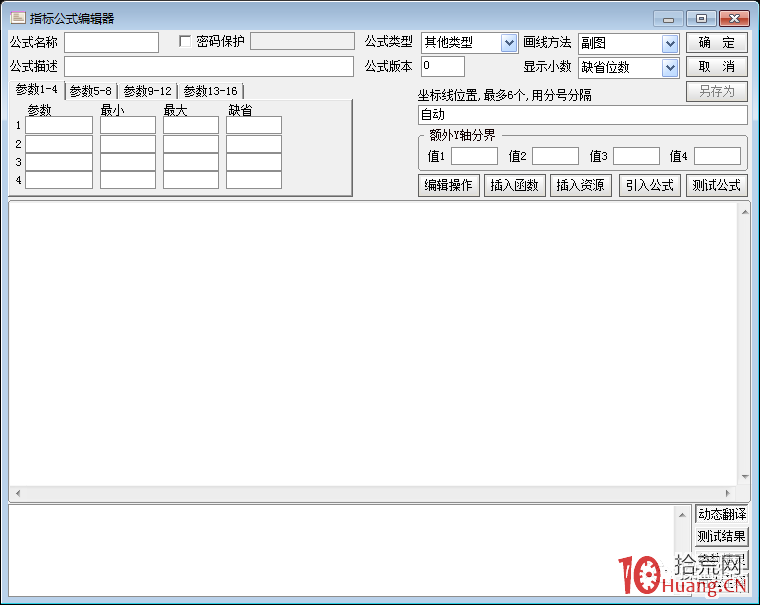Switch to the 参数13-16 tab
This screenshot has width=760, height=605.
point(210,91)
